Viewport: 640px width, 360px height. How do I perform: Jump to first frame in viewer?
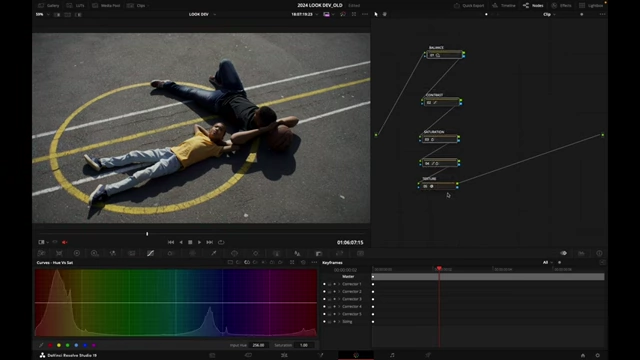pyautogui.click(x=171, y=242)
